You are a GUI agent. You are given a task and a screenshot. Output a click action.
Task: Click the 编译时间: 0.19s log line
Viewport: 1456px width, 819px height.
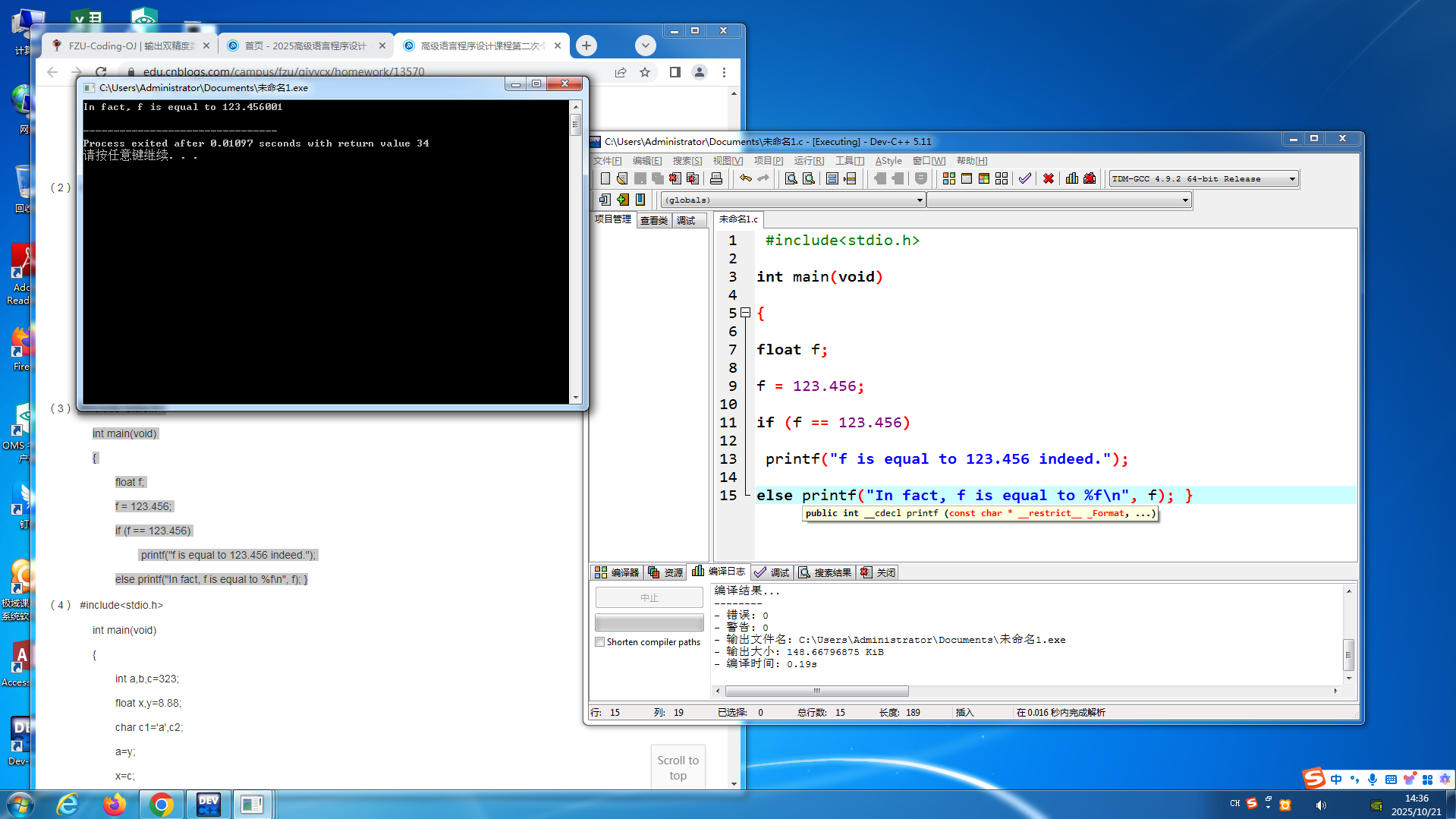click(x=766, y=664)
